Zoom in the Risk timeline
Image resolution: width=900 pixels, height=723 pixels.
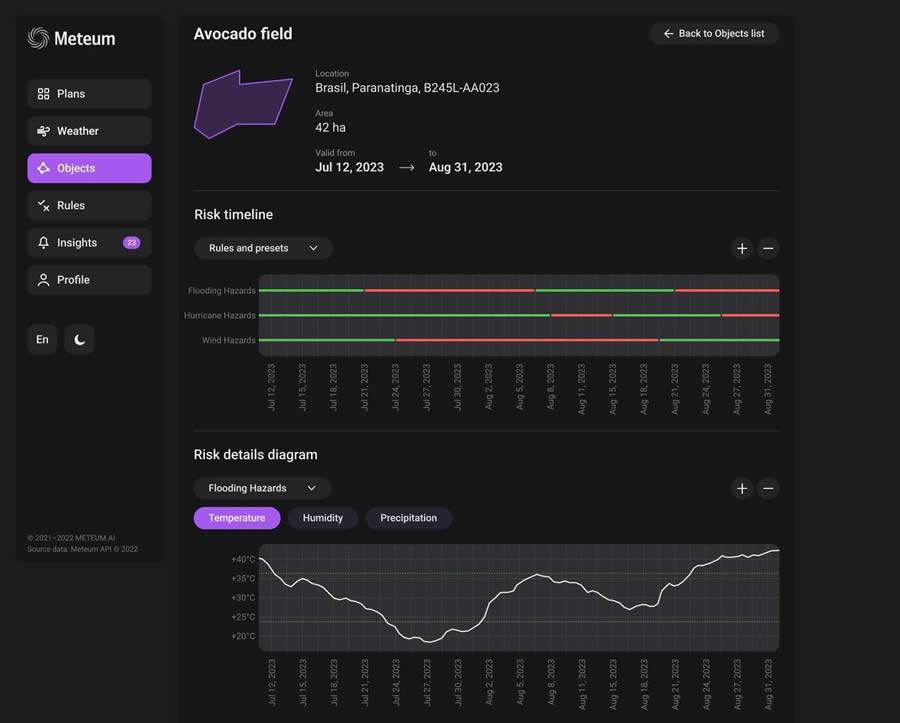pyautogui.click(x=742, y=249)
